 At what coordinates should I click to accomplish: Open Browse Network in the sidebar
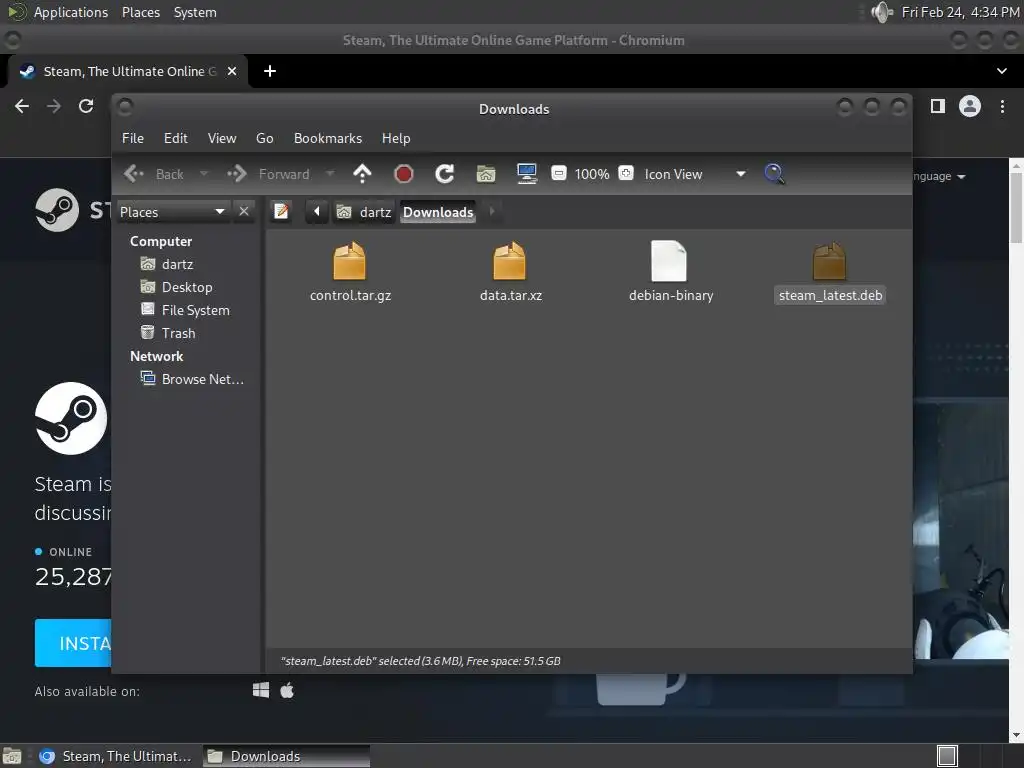click(x=193, y=379)
